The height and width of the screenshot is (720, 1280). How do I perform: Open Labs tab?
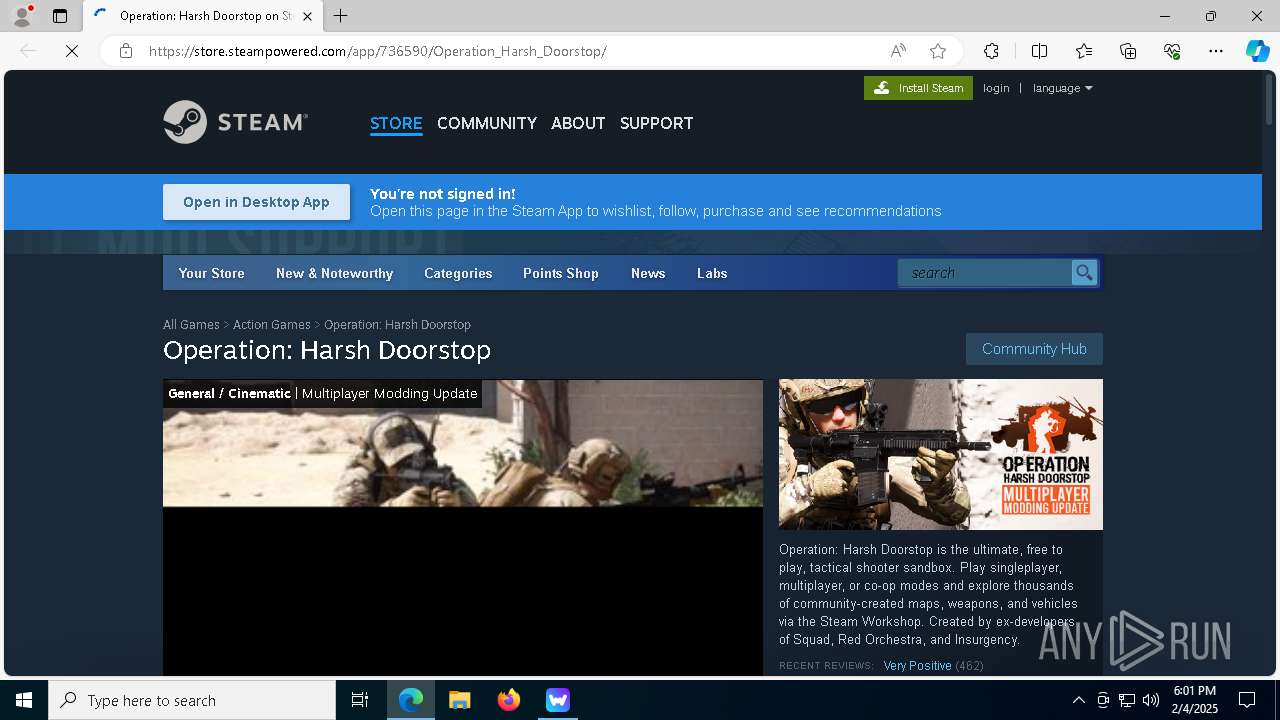(712, 273)
